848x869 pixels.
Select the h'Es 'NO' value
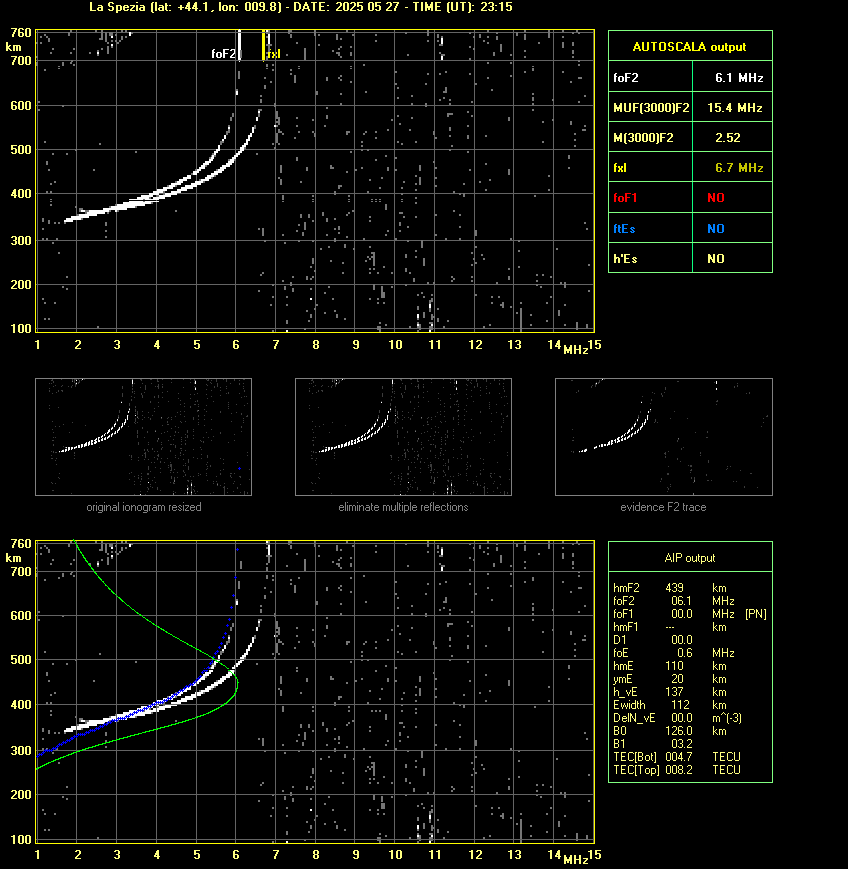[x=716, y=258]
